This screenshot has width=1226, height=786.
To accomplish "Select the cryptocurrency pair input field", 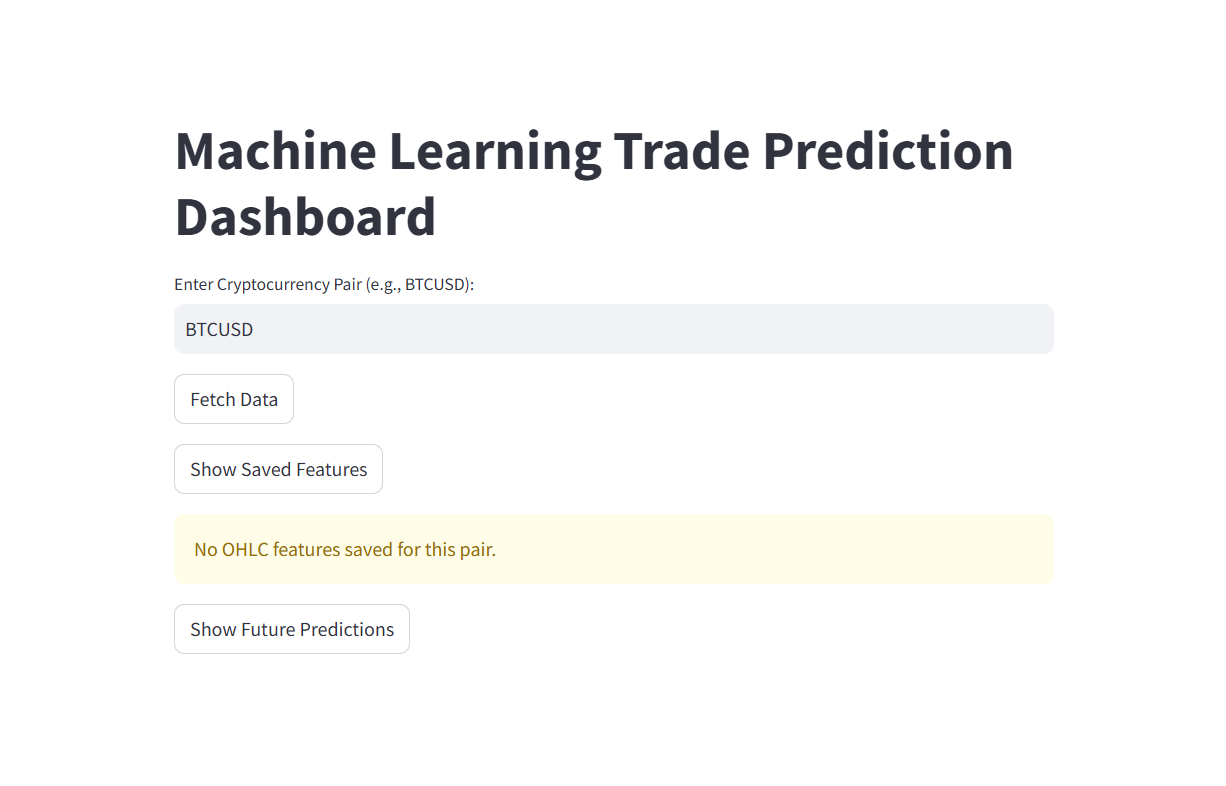I will 613,328.
